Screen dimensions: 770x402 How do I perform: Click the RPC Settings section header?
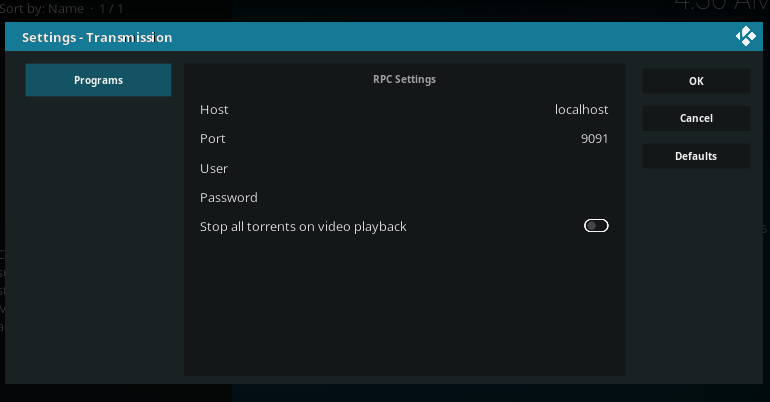click(404, 79)
